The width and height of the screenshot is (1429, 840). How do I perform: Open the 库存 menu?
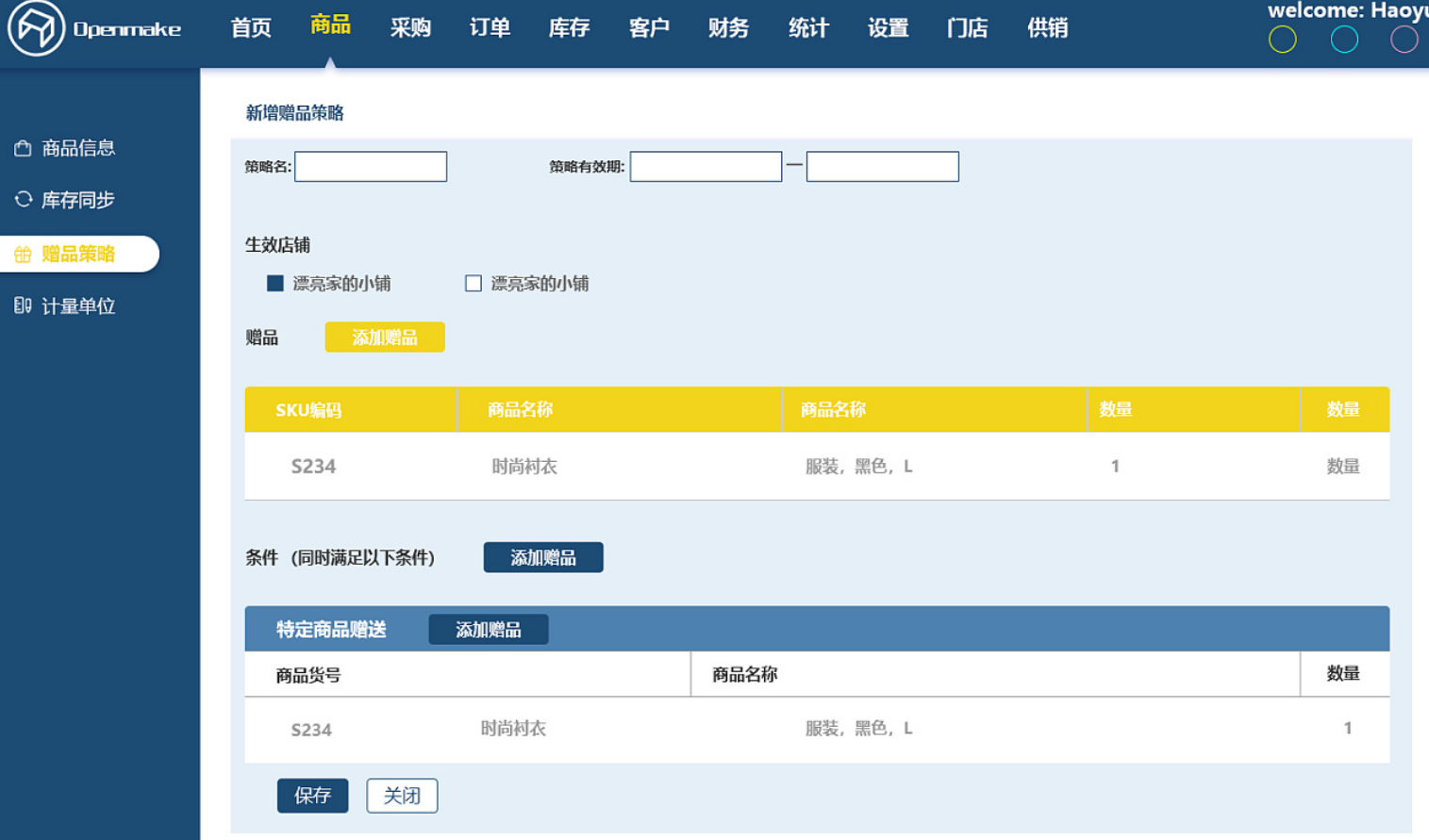569,28
